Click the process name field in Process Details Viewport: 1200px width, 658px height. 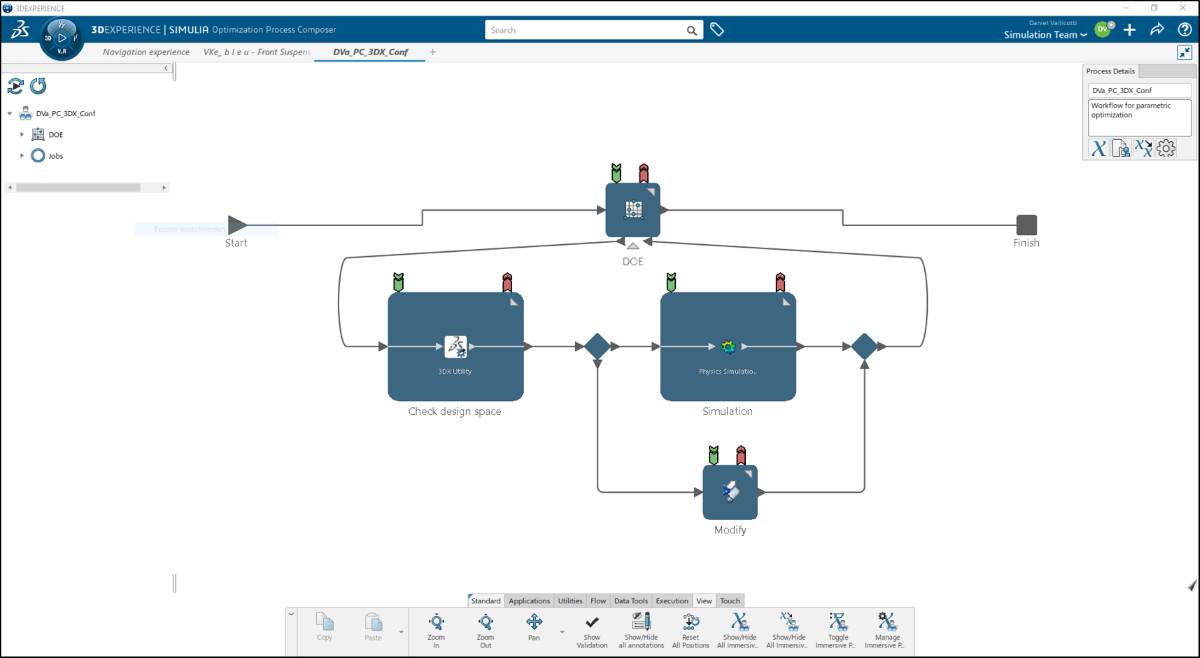(x=1140, y=90)
